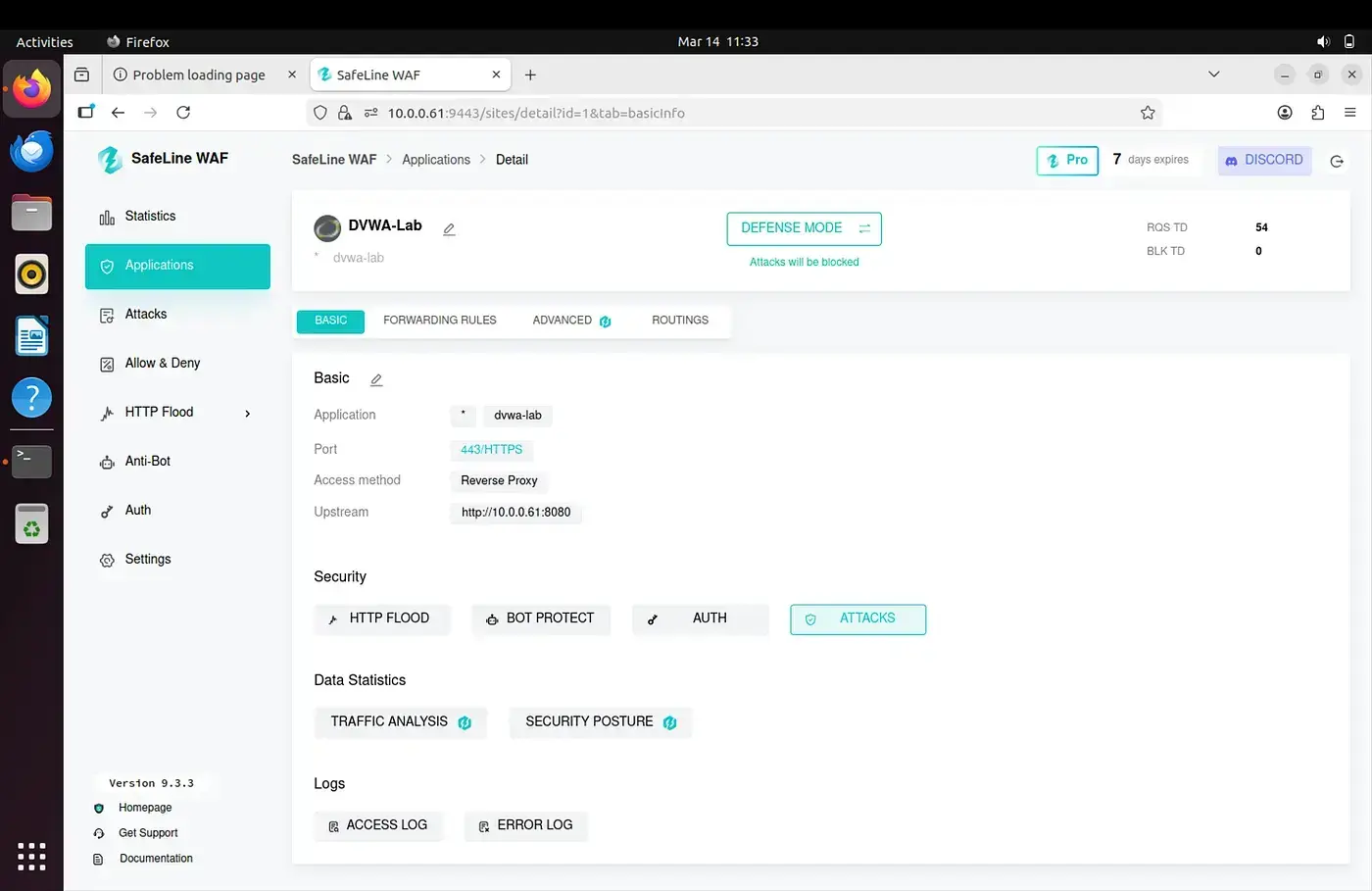Switch to the BASIC tab
The height and width of the screenshot is (891, 1372).
(330, 321)
